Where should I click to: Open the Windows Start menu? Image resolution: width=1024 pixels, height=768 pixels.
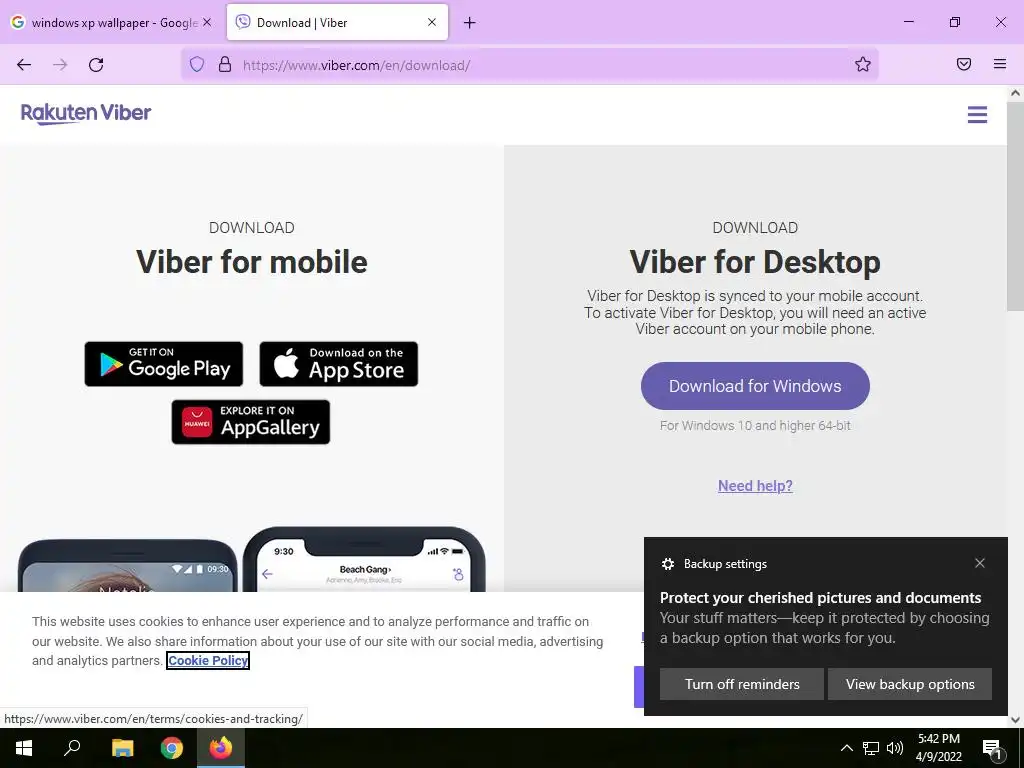click(x=24, y=748)
